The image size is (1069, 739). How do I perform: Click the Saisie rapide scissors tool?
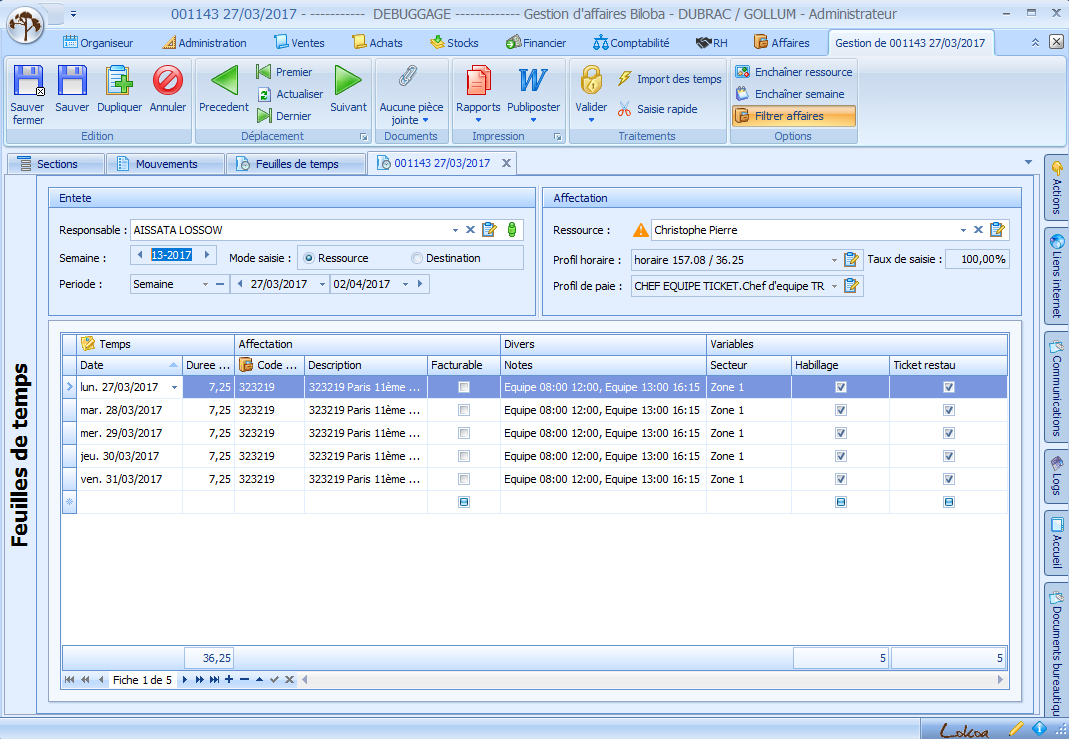pyautogui.click(x=657, y=109)
